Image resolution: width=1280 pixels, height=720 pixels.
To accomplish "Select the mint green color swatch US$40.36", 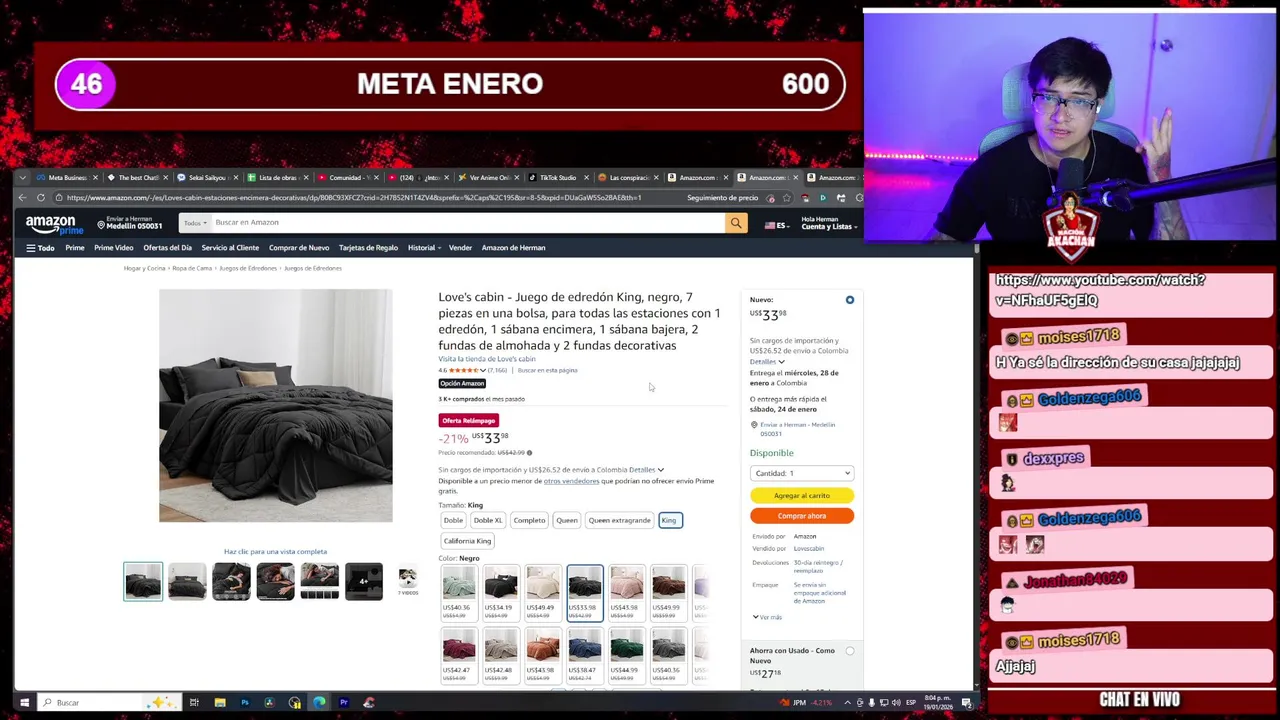I will (459, 593).
